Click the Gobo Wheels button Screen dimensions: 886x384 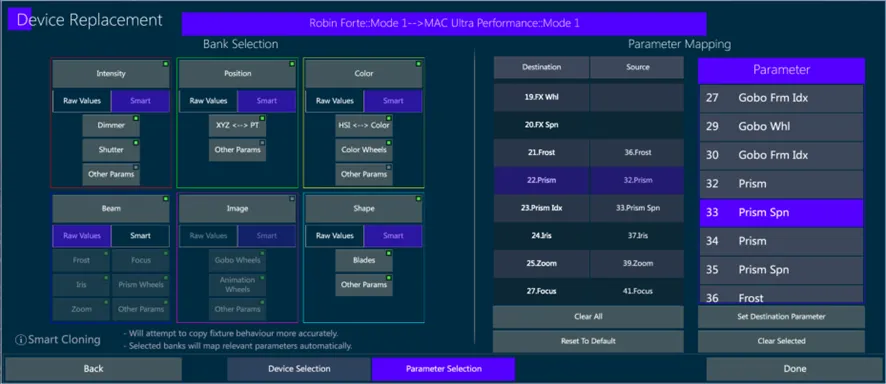(237, 261)
